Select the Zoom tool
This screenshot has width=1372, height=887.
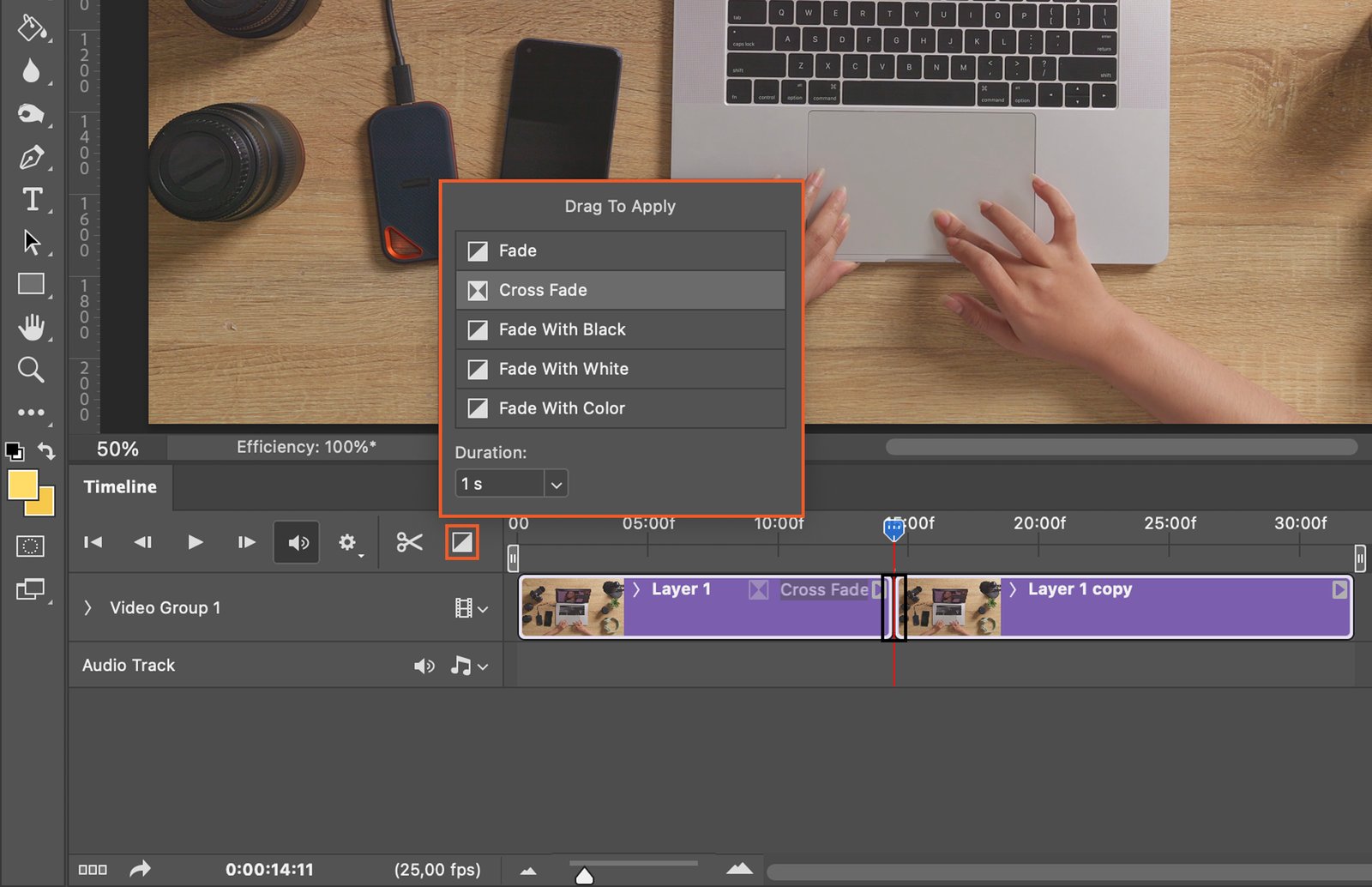(x=31, y=370)
